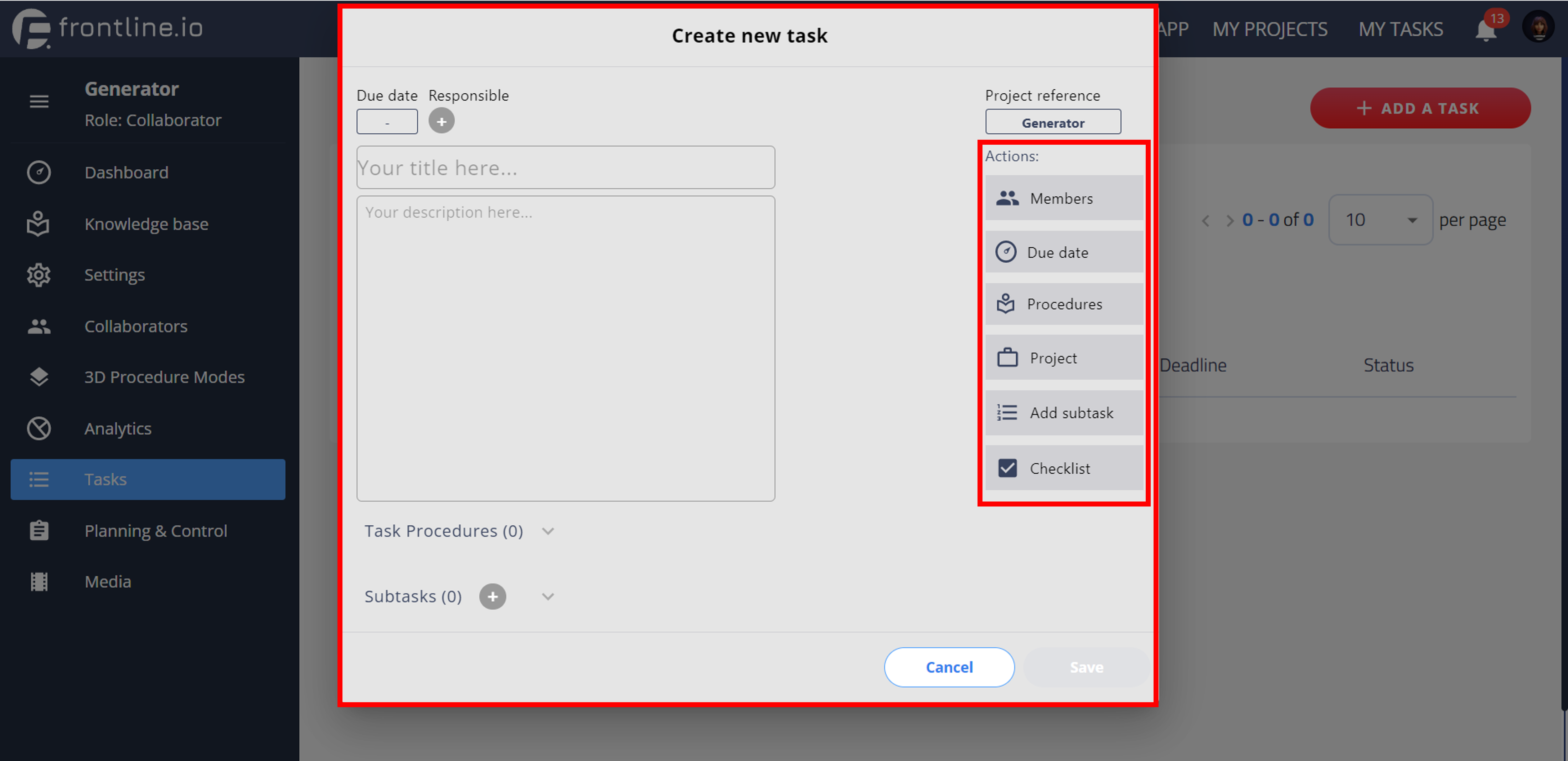
Task: Click the Procedures action button
Action: 1064,304
